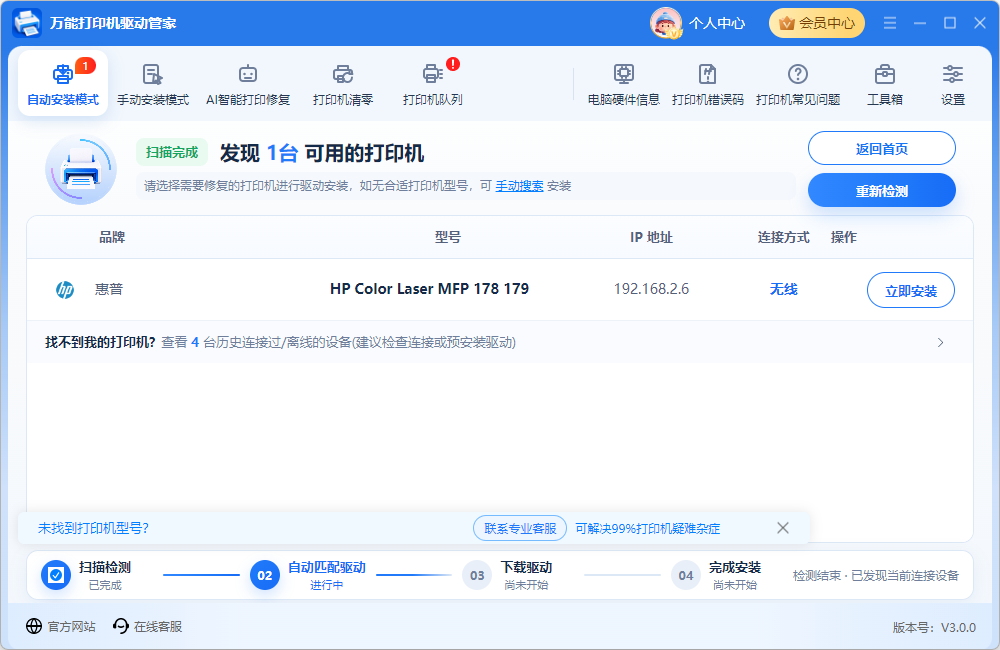Screen dimensions: 1000x650
Task: Click 返回首页 button
Action: pos(881,149)
